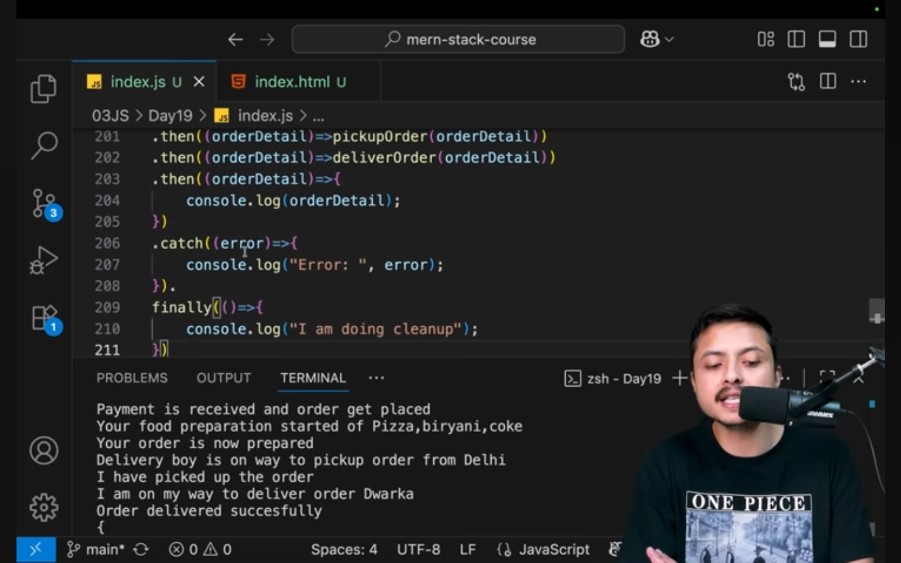Select the 03JS breadcrumb folder
The height and width of the screenshot is (563, 901).
click(x=110, y=115)
